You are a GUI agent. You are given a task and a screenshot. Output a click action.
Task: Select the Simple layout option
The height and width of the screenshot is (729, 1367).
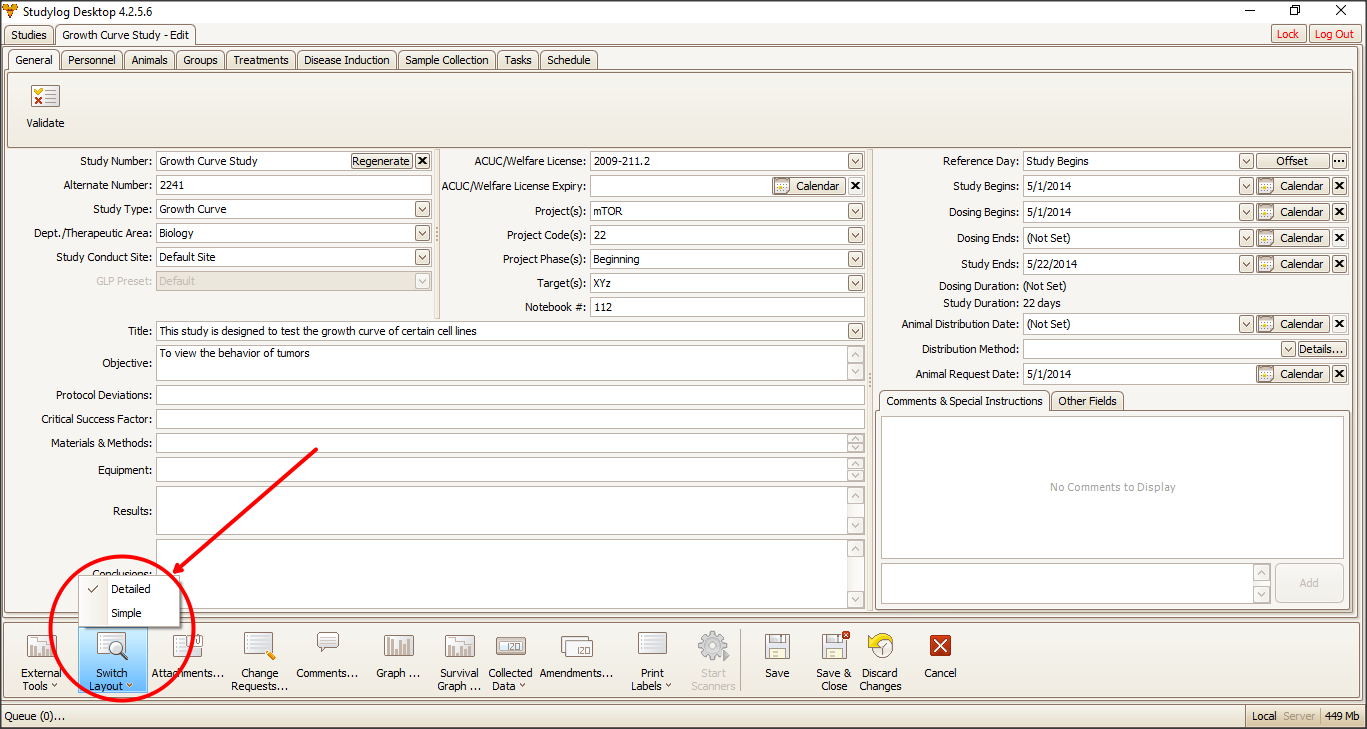(x=130, y=613)
